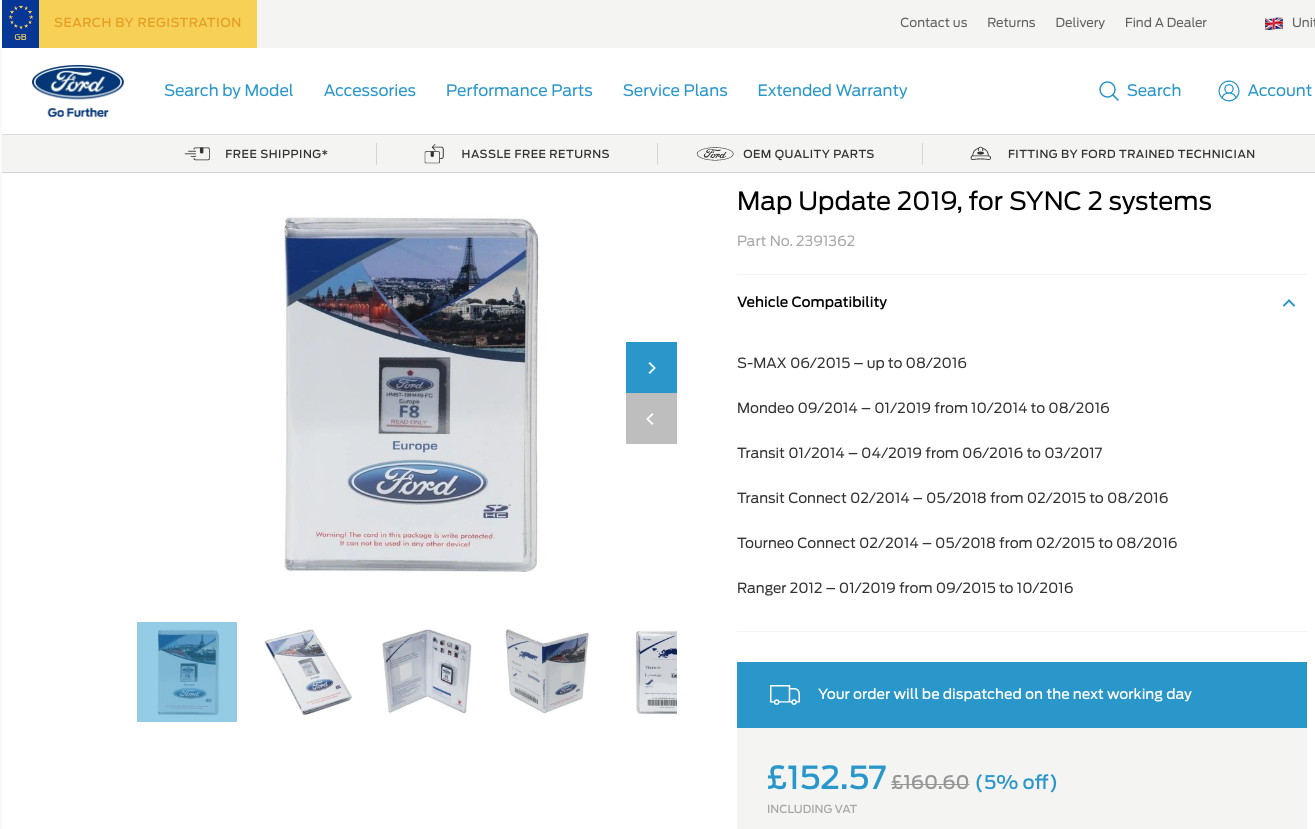Click the Ford oval OEM quality icon
1315x829 pixels.
pos(715,154)
